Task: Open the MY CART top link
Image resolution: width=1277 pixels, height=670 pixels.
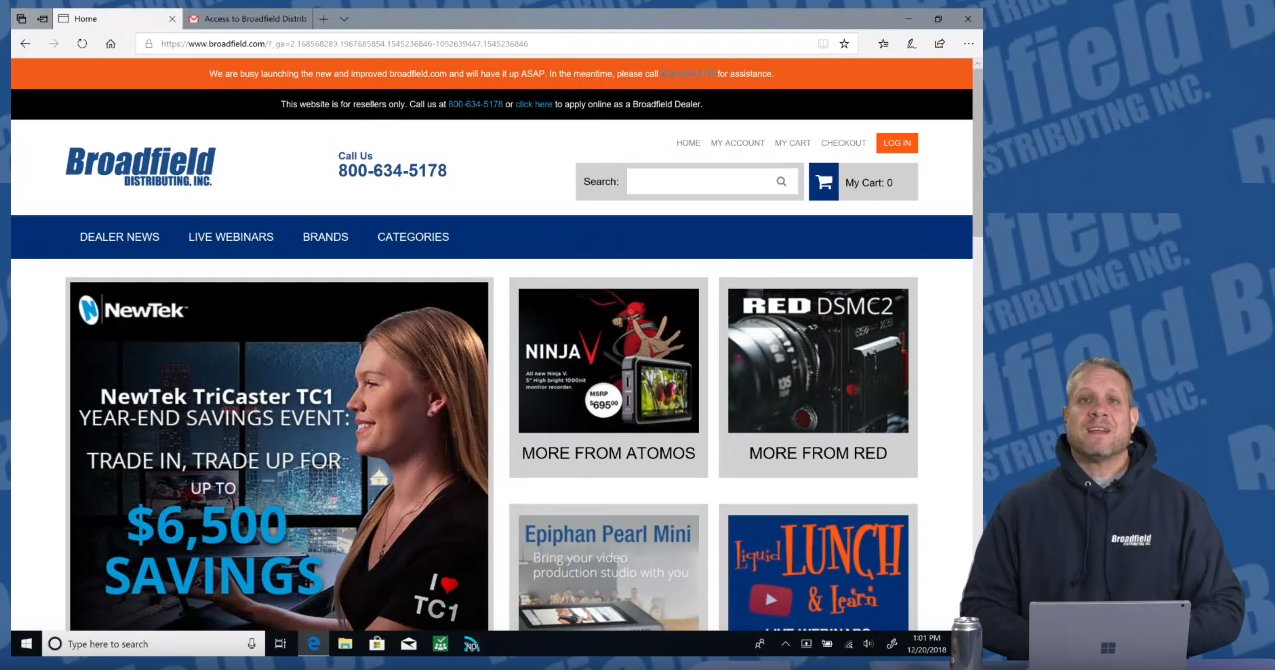Action: pos(793,143)
